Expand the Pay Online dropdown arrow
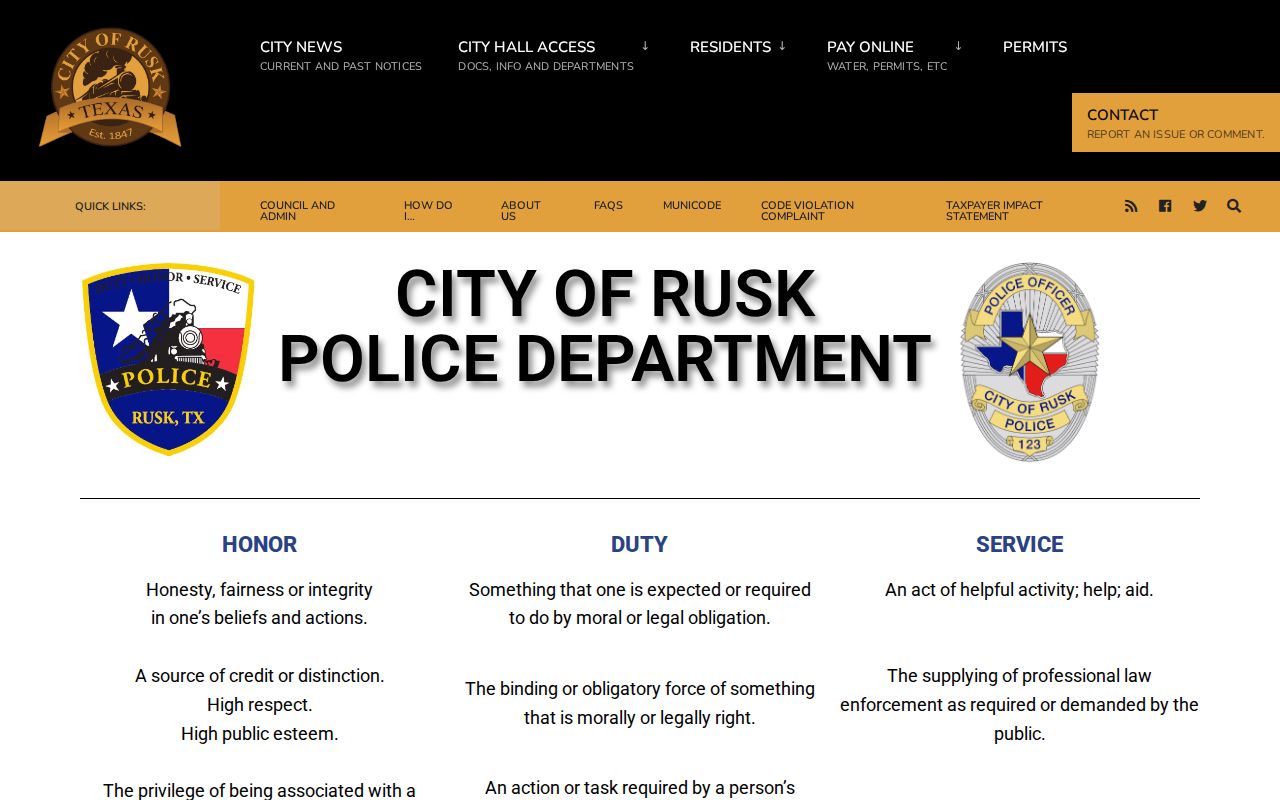Viewport: 1280px width, 800px height. point(958,46)
